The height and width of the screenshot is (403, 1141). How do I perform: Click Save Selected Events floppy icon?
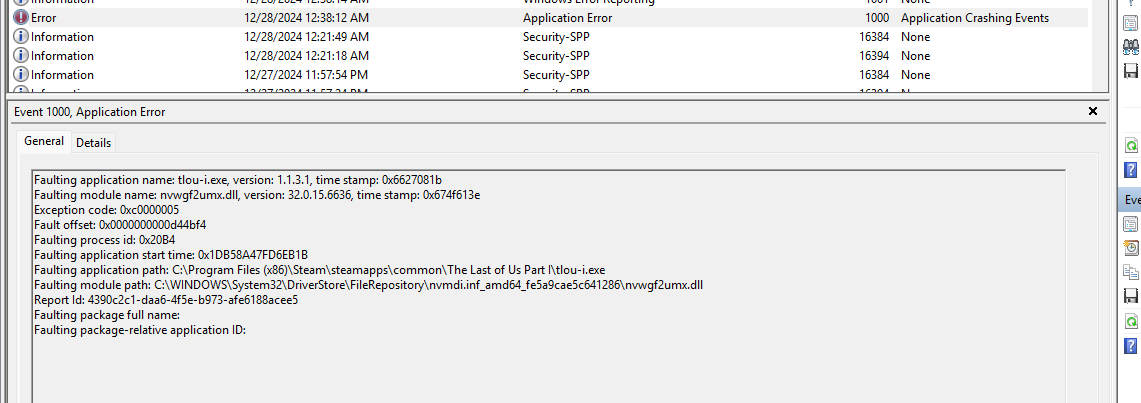[1131, 296]
